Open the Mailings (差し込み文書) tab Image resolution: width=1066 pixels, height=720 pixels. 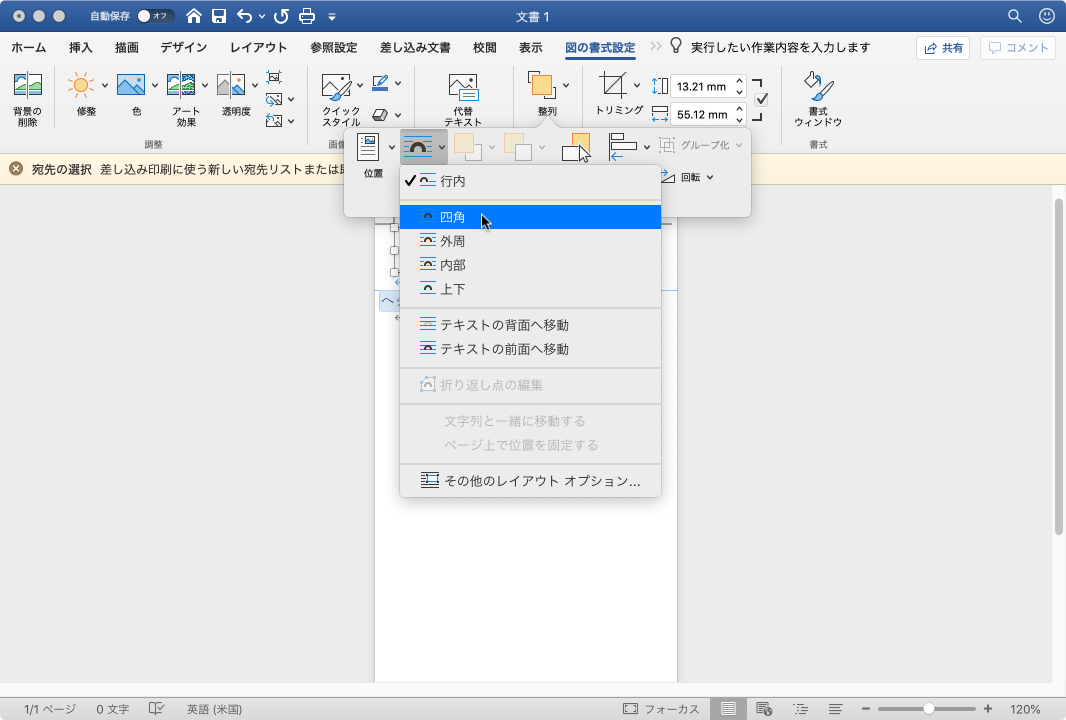coord(415,48)
